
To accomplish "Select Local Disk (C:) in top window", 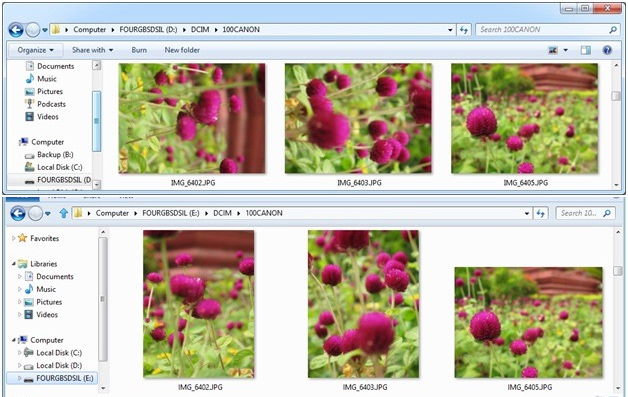I will point(54,167).
